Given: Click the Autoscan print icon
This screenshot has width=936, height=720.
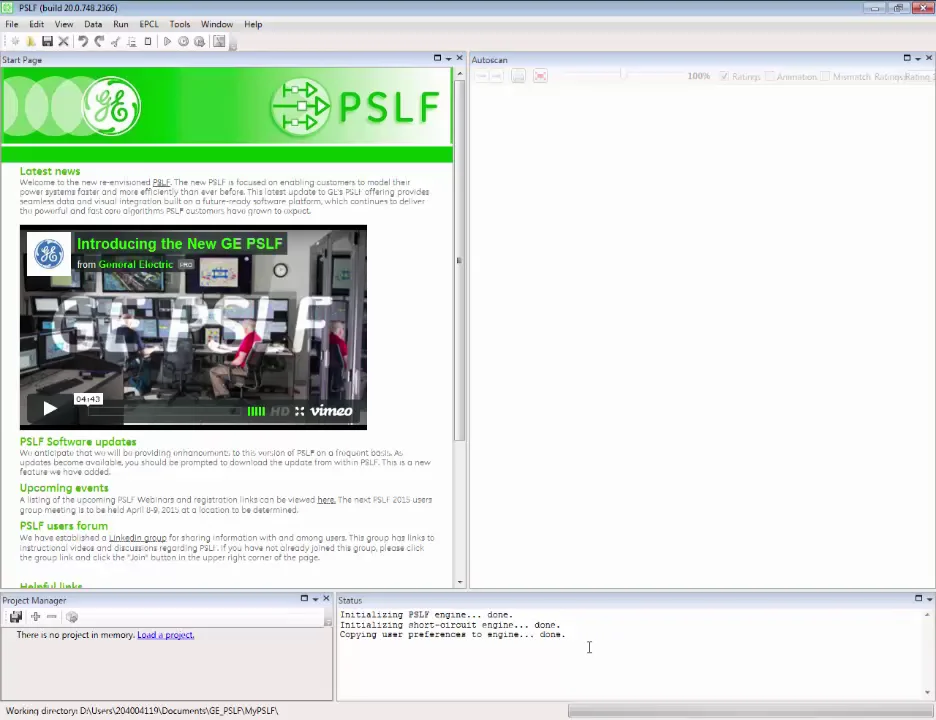Looking at the screenshot, I should click(x=518, y=76).
